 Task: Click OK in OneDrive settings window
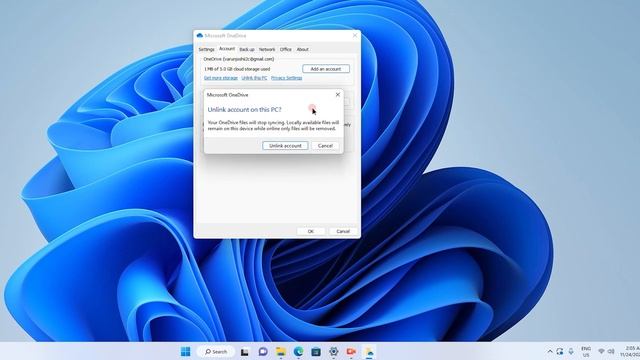[311, 231]
